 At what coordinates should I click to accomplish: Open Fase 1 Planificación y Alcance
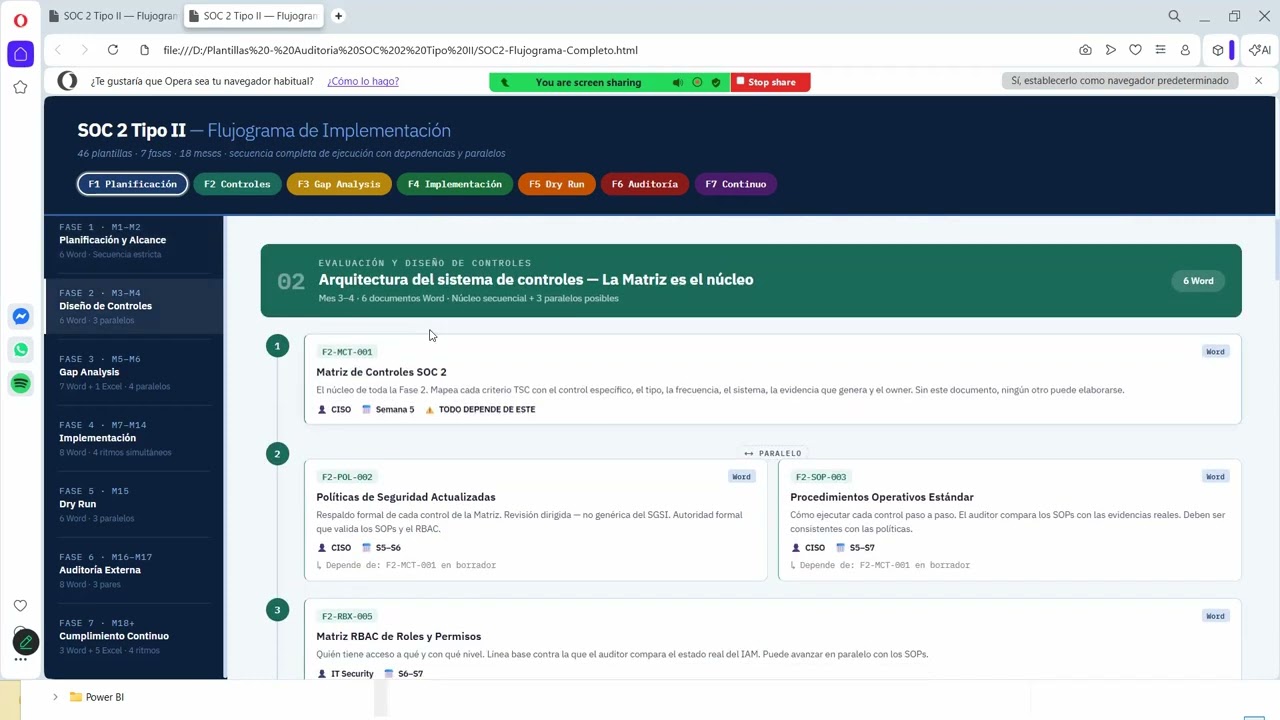pyautogui.click(x=134, y=240)
